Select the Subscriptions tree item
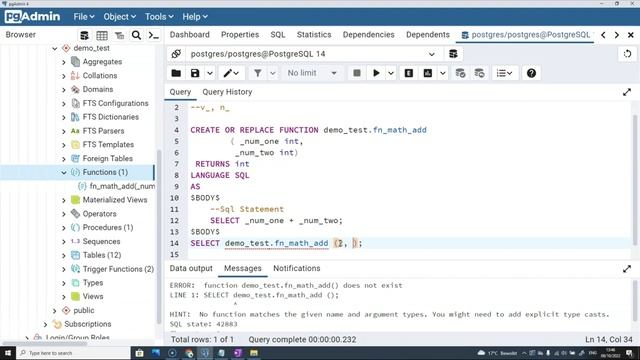The image size is (640, 360). [87, 324]
